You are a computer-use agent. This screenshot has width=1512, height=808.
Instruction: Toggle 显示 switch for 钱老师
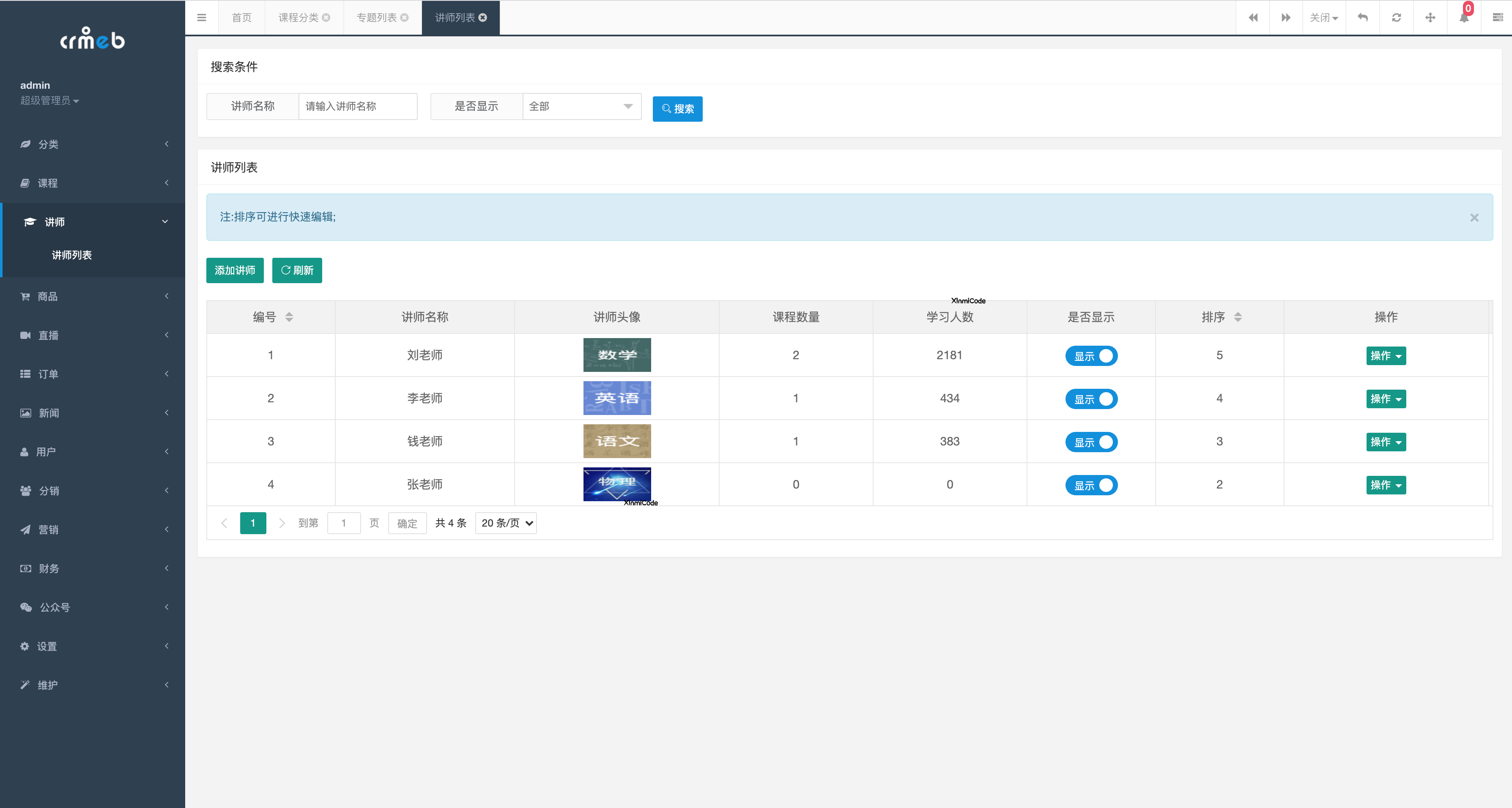(x=1091, y=442)
